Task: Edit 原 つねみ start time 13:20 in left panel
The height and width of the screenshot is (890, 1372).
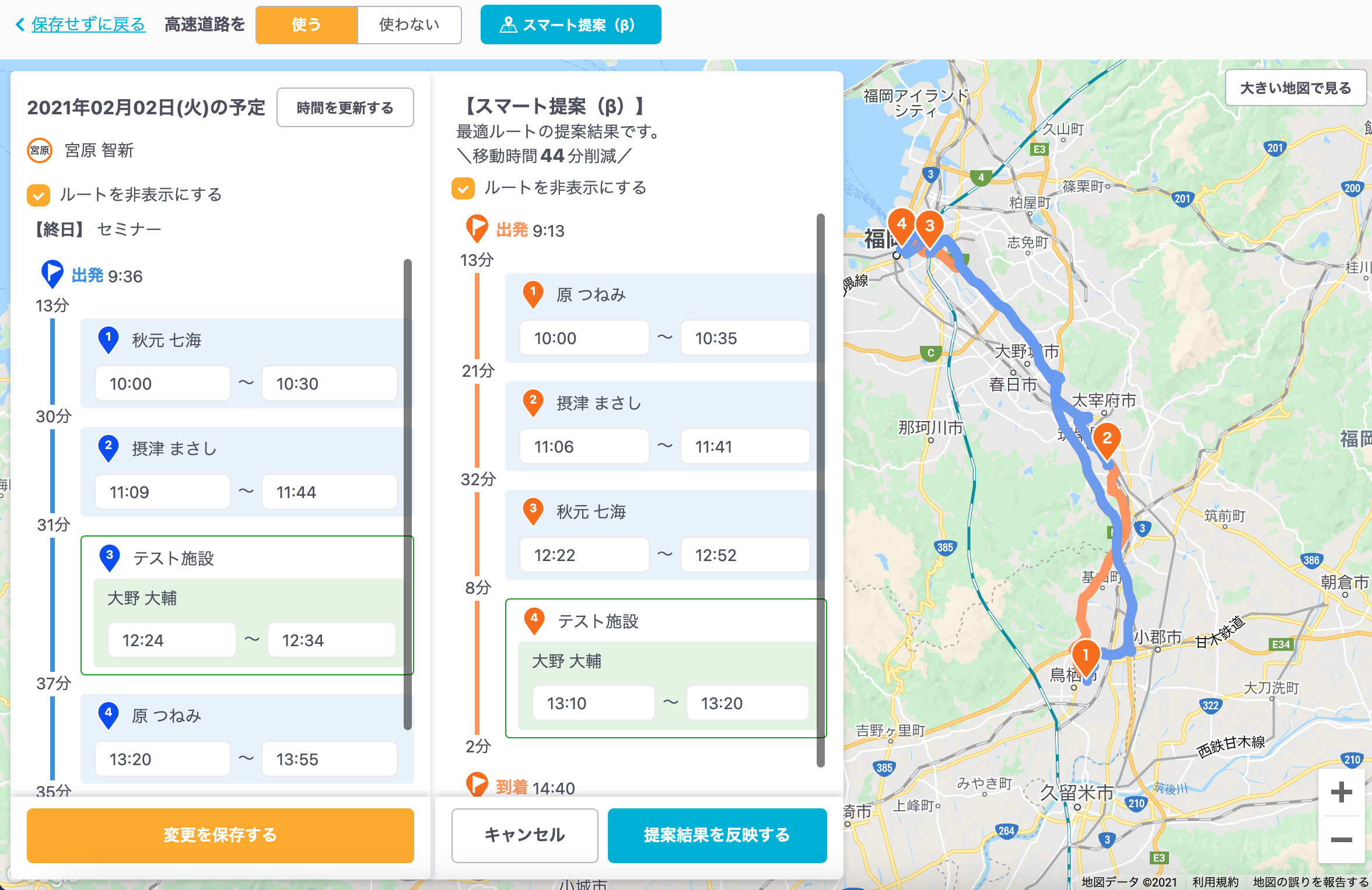Action: [x=162, y=759]
